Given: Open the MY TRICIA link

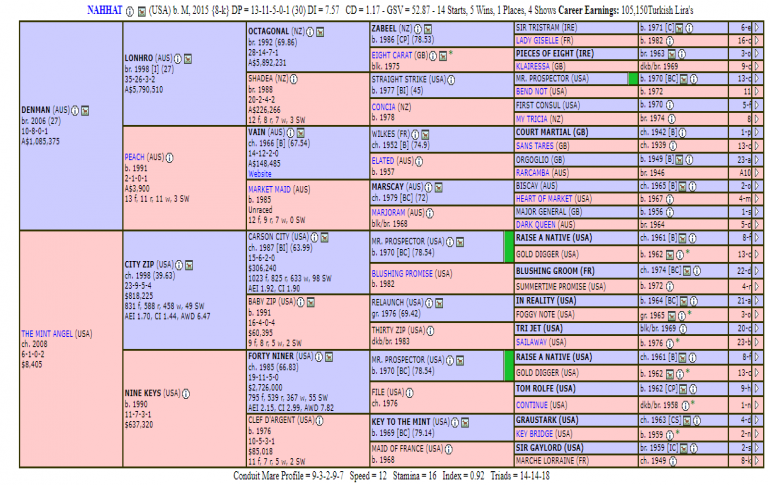Looking at the screenshot, I should 531,119.
